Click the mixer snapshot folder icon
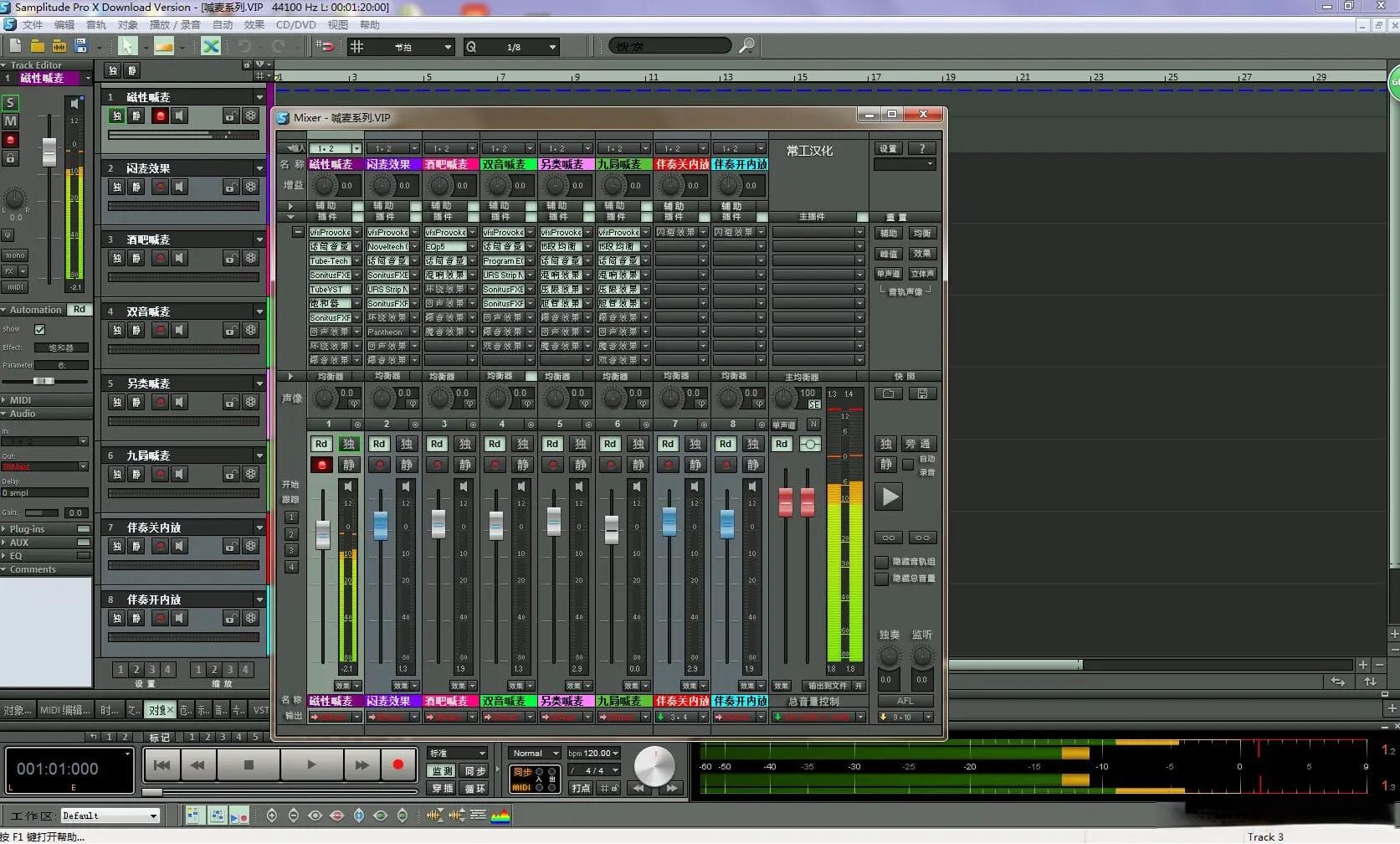Screen dimensions: 1400x844 pyautogui.click(x=889, y=394)
